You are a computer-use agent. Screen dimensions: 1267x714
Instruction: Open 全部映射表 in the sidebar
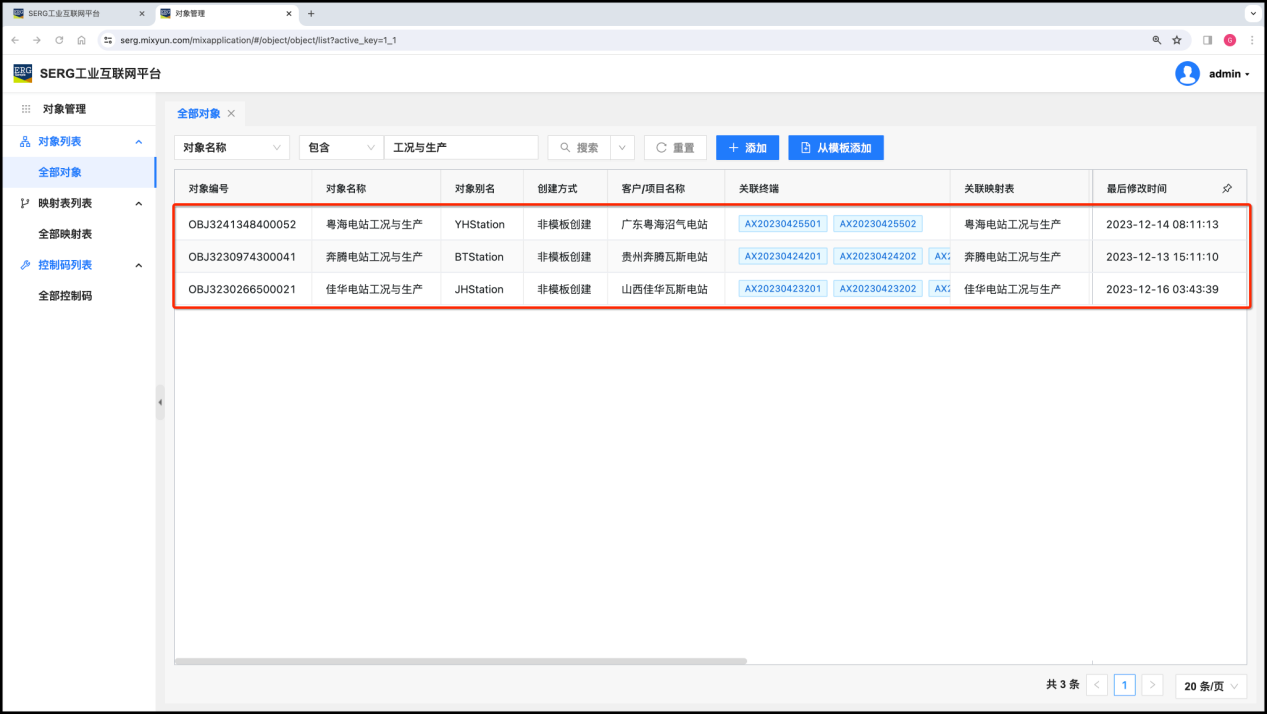coord(65,234)
